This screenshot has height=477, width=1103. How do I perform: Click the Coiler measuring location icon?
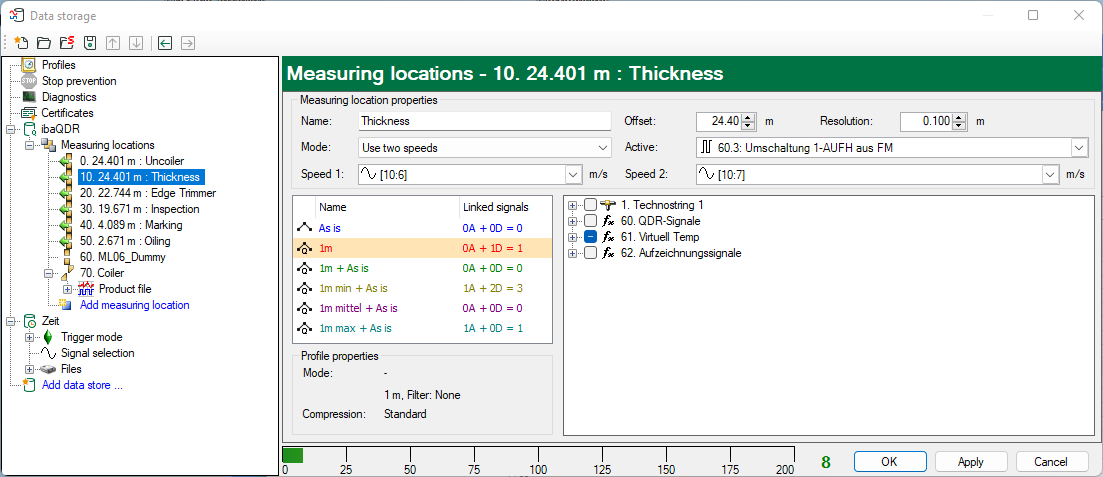point(69,272)
